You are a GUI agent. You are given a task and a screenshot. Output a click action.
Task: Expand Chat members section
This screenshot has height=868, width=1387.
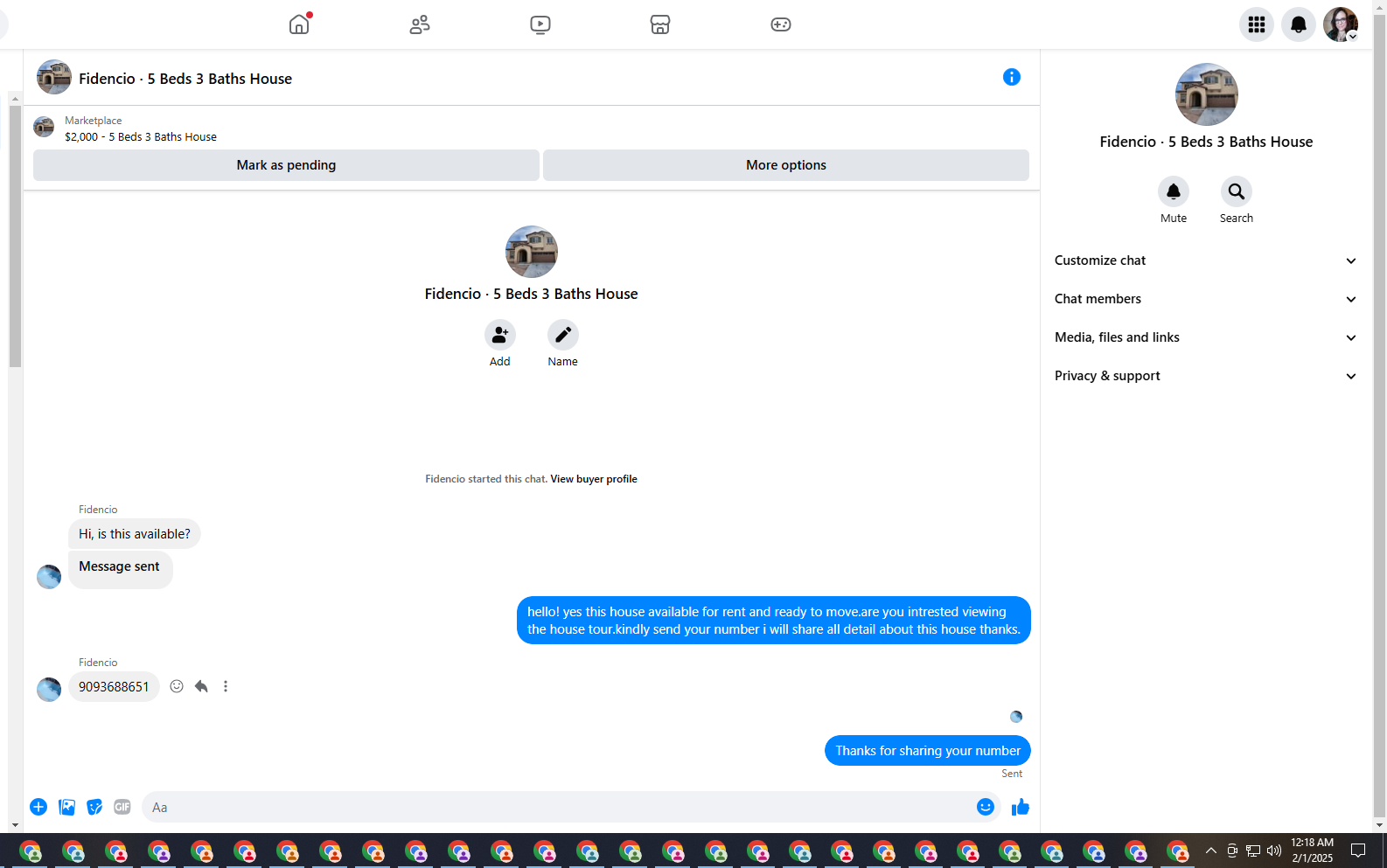1206,299
